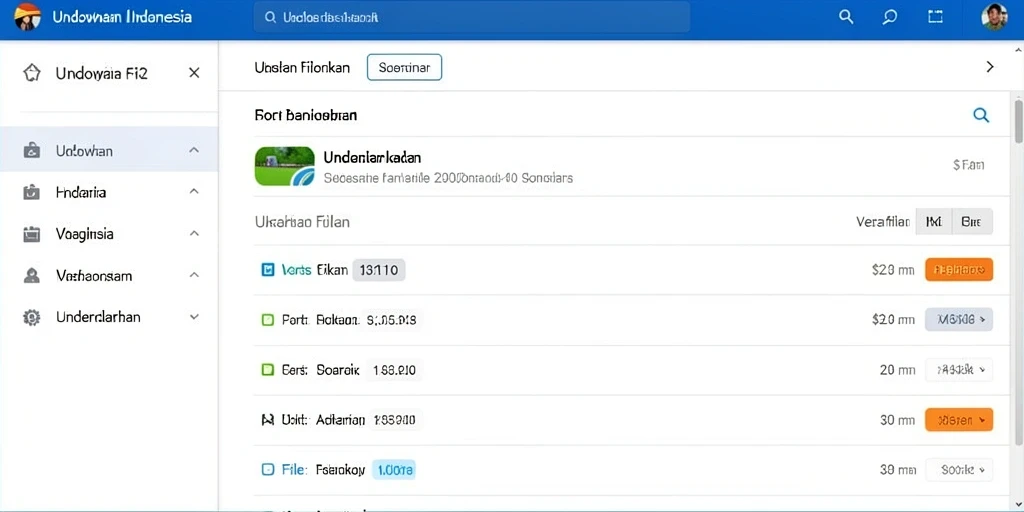Select the Vachaonsam sidebar item
The width and height of the screenshot is (1024, 512).
pyautogui.click(x=109, y=276)
